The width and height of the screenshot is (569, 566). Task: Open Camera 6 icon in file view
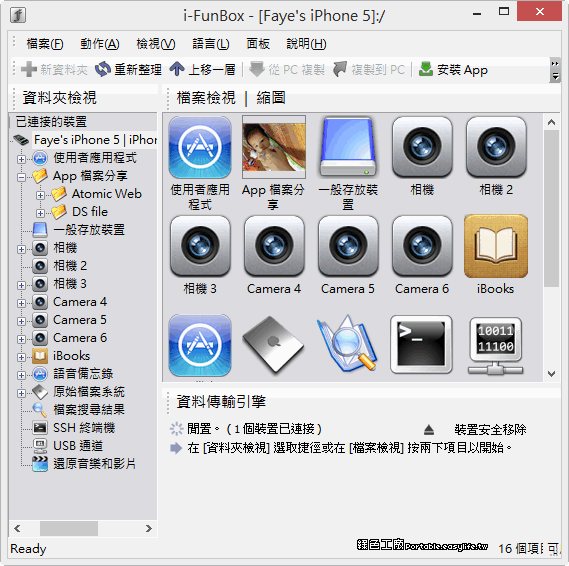tap(422, 246)
